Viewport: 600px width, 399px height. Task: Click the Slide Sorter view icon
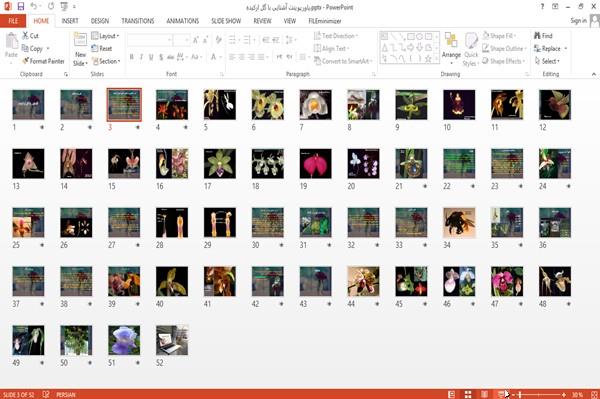coord(468,394)
